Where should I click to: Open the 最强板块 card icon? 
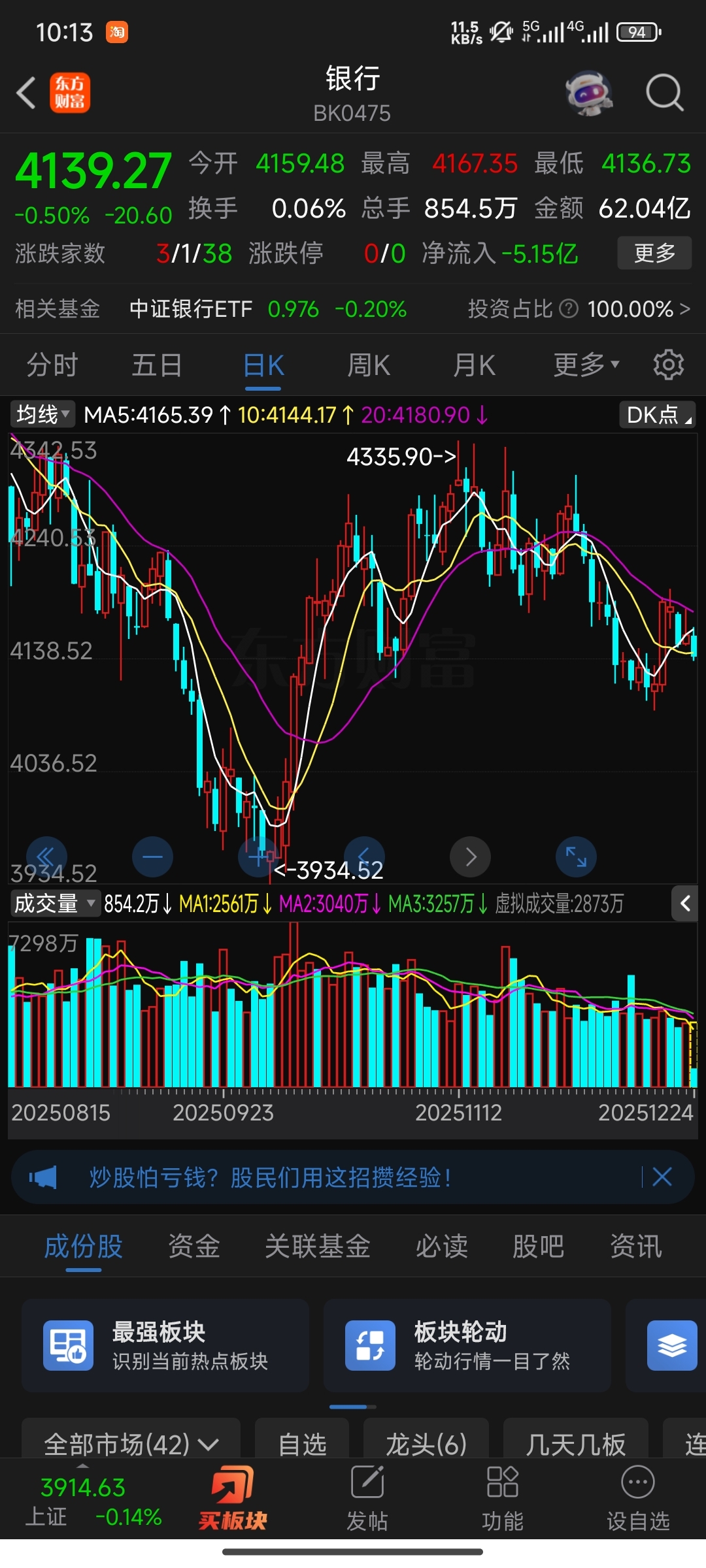click(68, 1345)
